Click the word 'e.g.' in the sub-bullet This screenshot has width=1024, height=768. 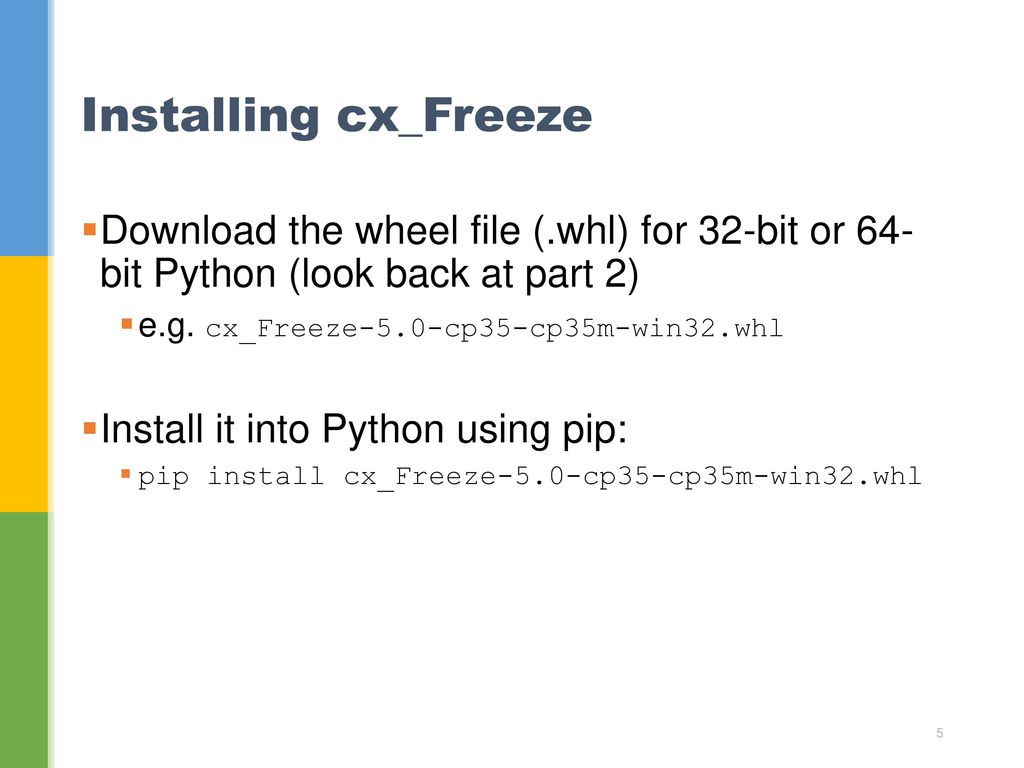pos(166,327)
